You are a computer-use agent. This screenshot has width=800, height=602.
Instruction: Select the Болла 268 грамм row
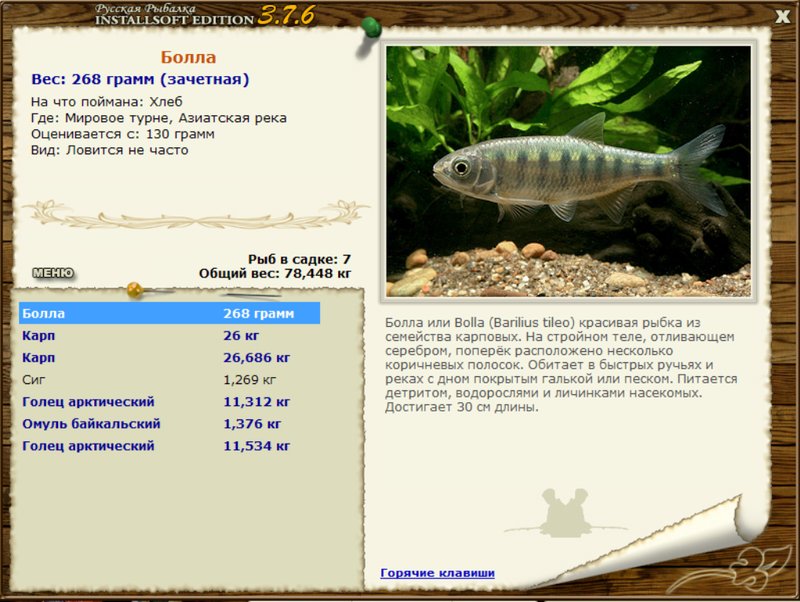(x=169, y=313)
